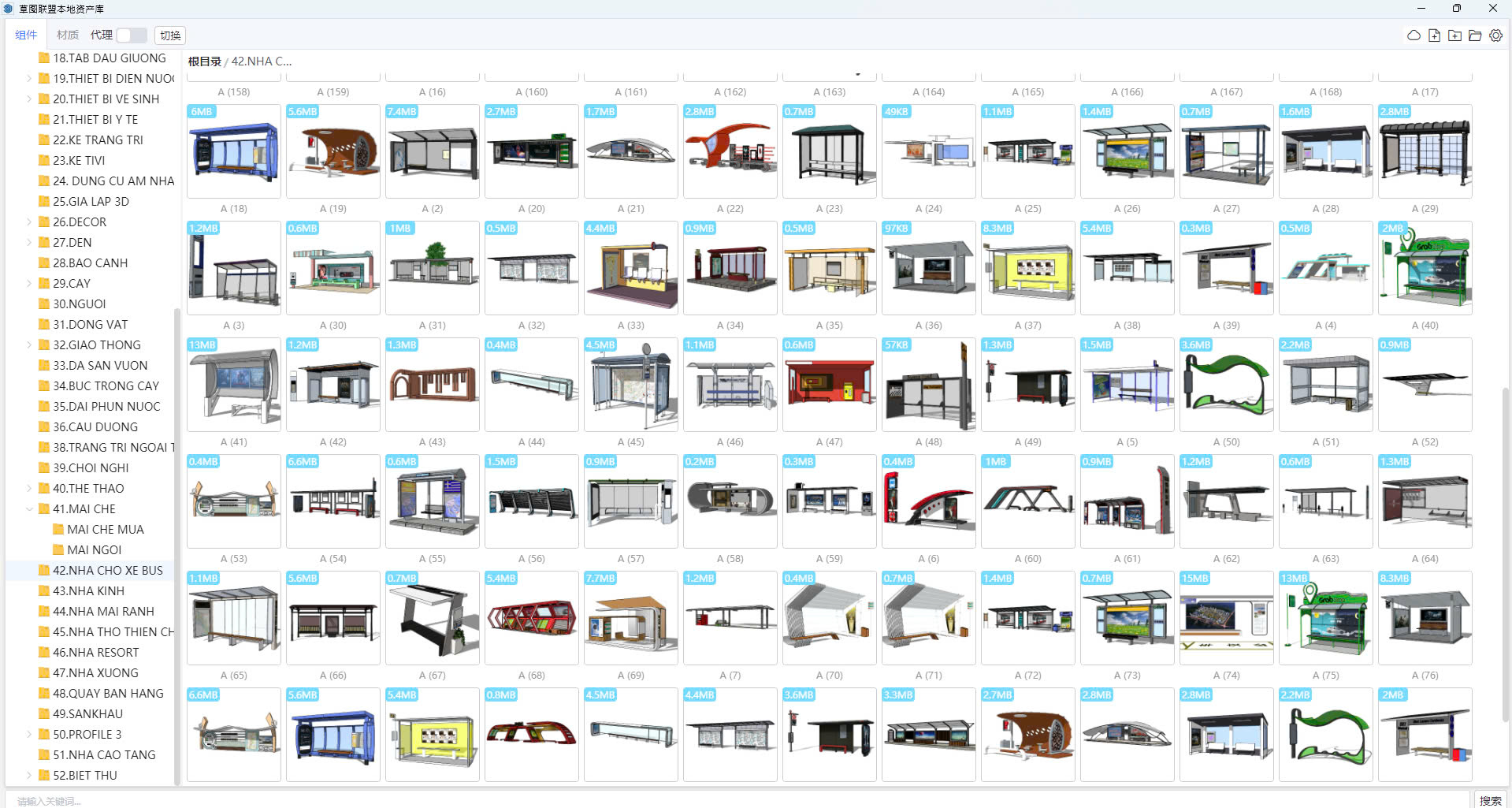Click the folder icon beside MAI NGOI
This screenshot has height=808, width=1512.
click(58, 550)
